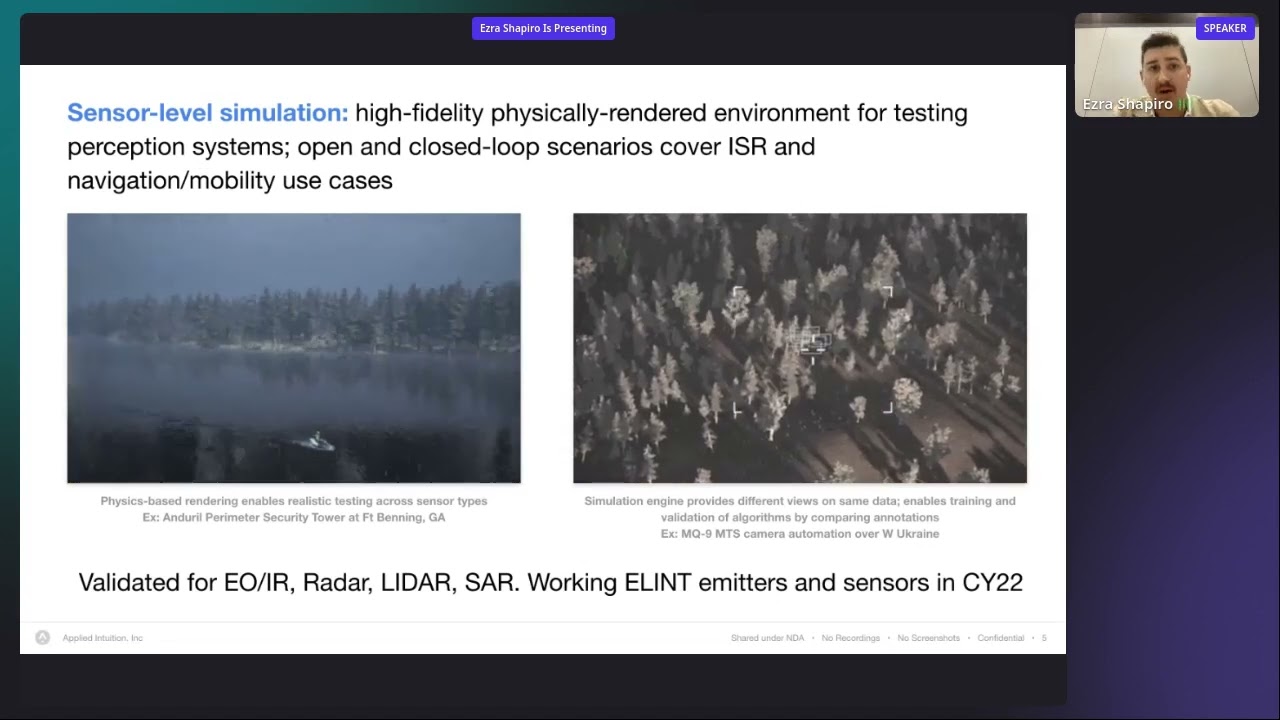Click the 'Applied Intuition, Inc' footer text
1280x720 pixels.
pos(102,638)
